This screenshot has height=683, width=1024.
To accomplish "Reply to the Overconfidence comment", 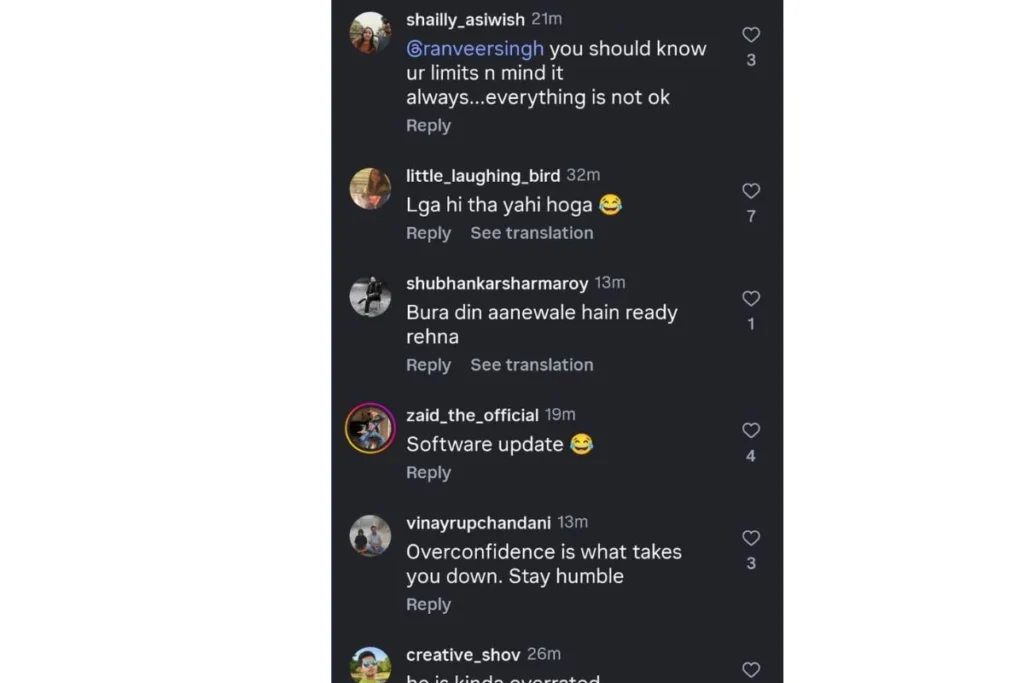I will coord(428,605).
